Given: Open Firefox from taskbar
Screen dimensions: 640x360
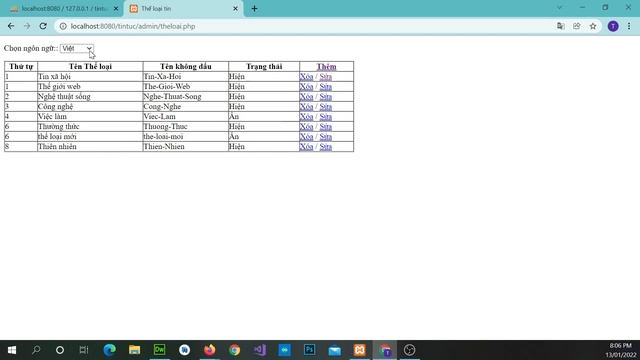Looking at the screenshot, I should click(x=209, y=350).
